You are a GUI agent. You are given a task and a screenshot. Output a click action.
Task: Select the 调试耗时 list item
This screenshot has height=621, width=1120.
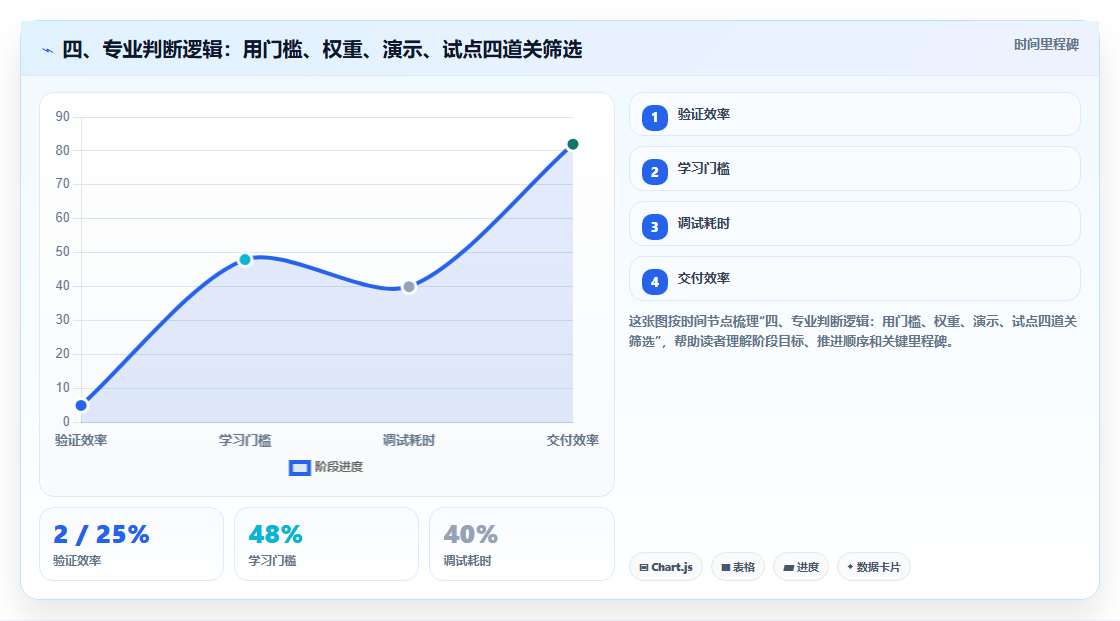point(854,224)
